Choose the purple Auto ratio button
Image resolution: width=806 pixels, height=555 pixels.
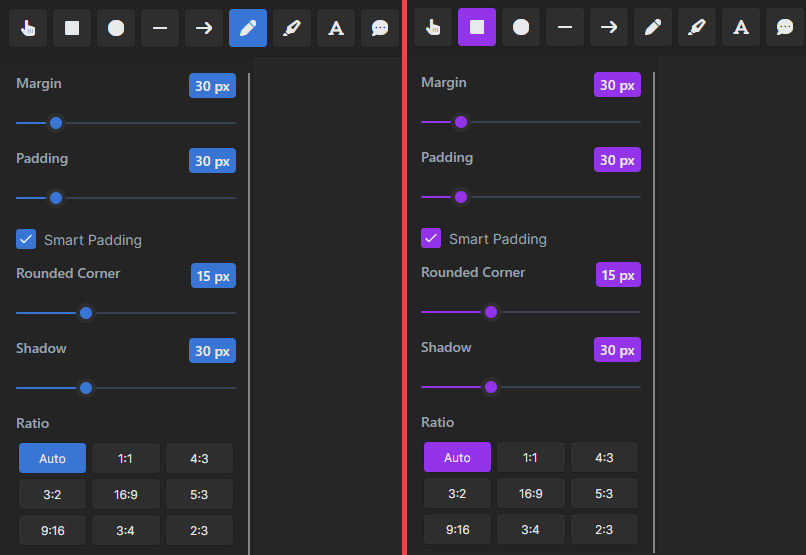[x=457, y=457]
